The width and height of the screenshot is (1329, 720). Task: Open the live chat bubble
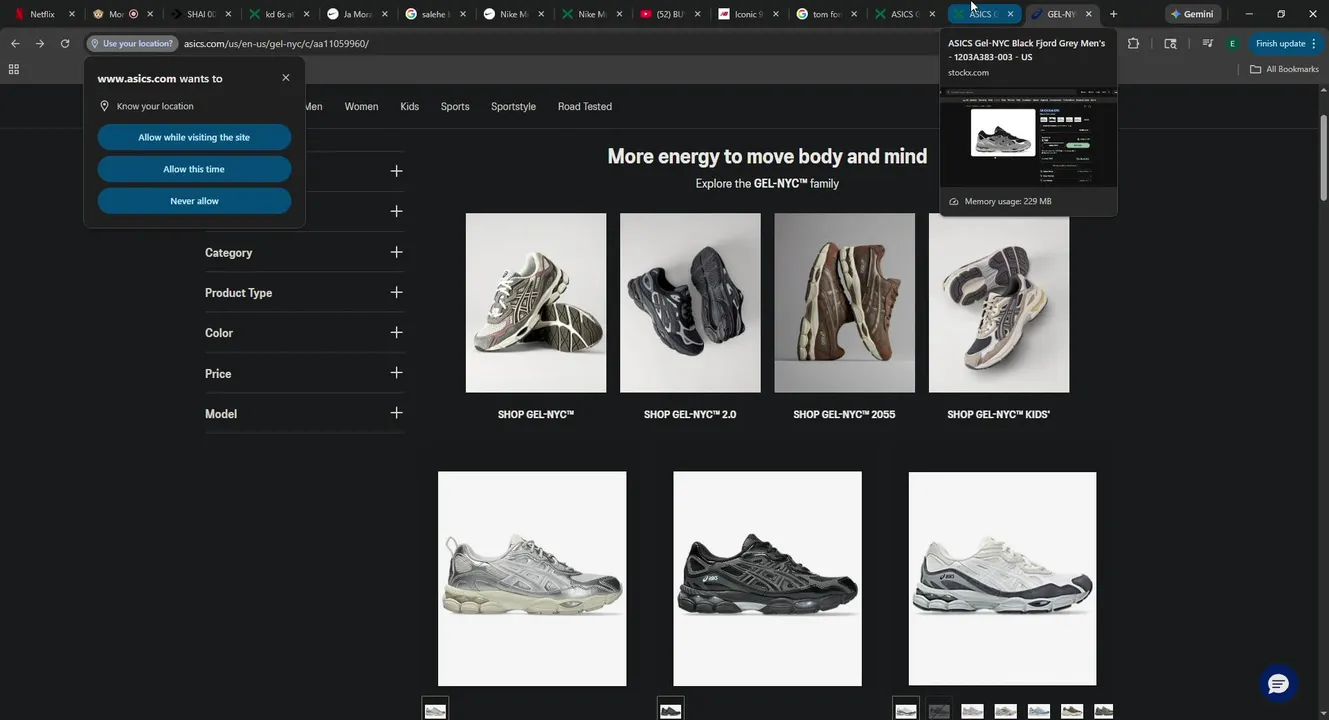click(x=1278, y=684)
